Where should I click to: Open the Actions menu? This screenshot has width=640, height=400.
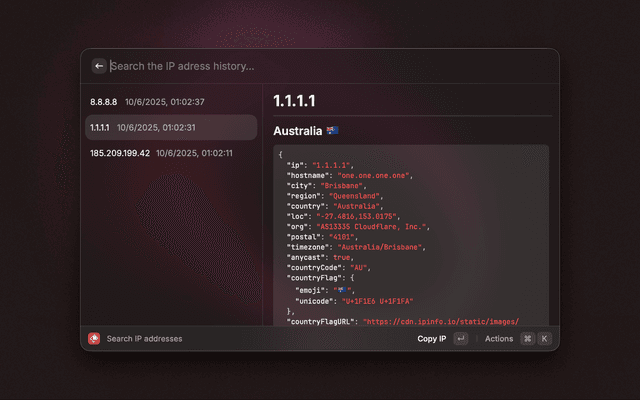coord(498,339)
